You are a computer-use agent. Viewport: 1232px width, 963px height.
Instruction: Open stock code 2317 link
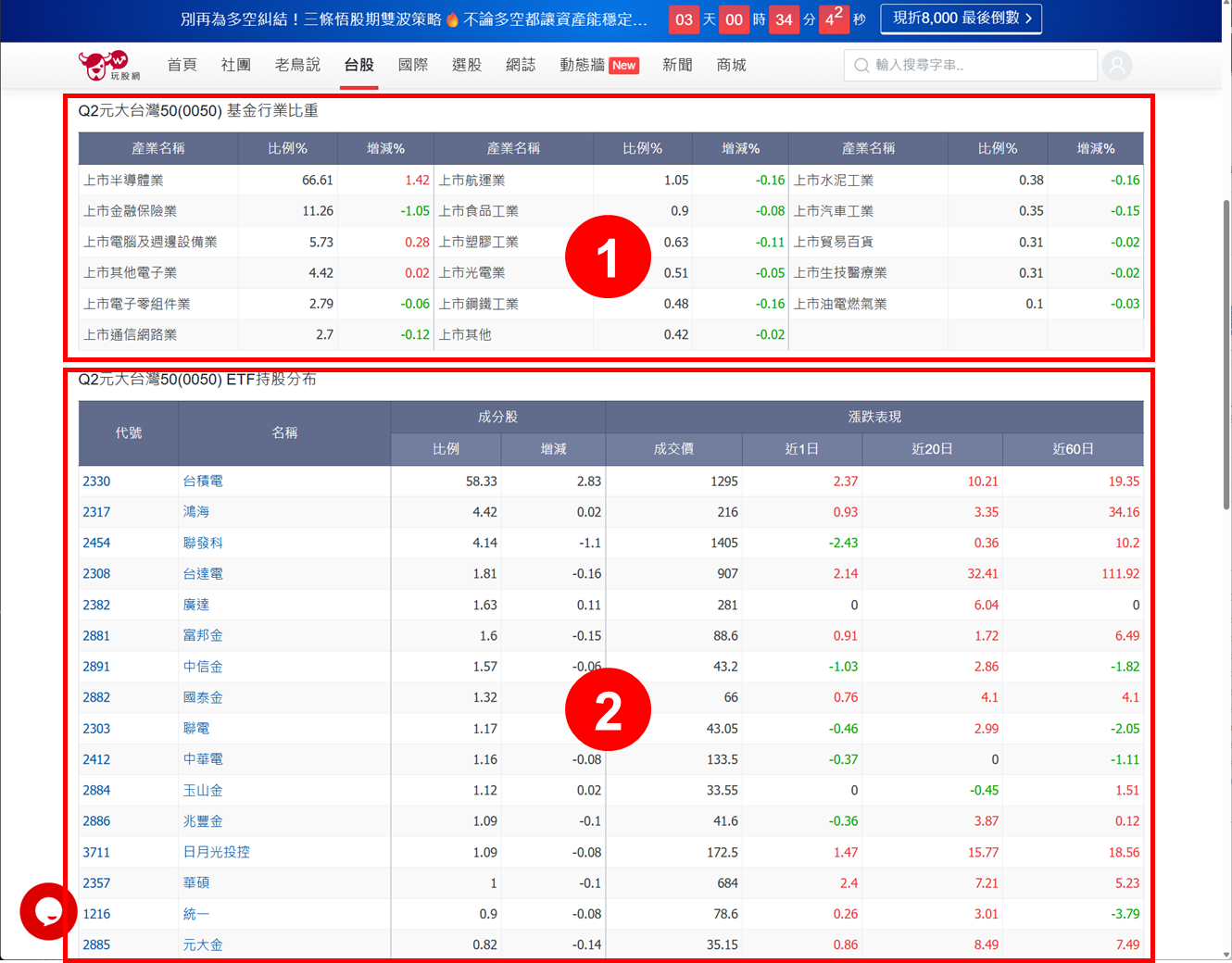[x=96, y=512]
